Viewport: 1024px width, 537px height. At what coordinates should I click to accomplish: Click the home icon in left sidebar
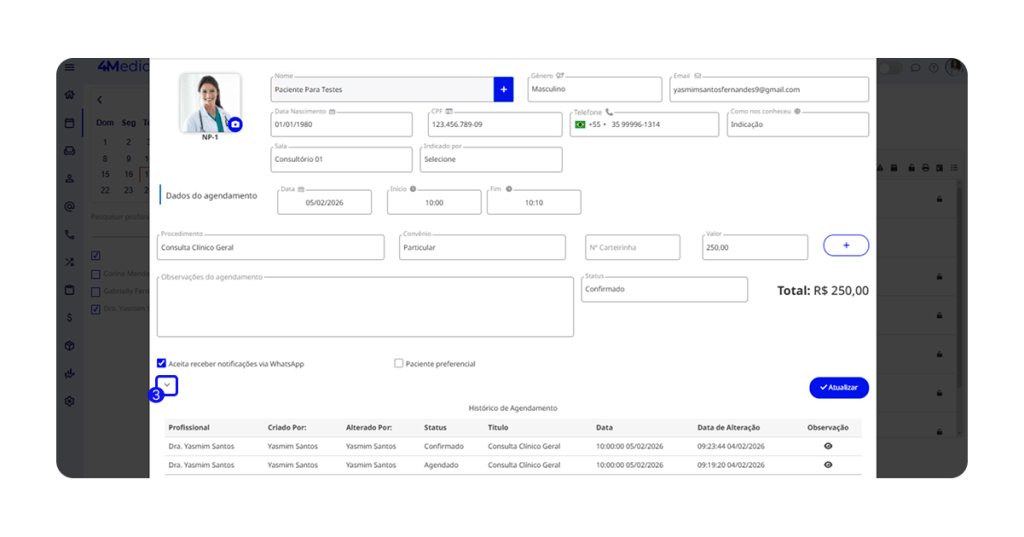tap(69, 95)
